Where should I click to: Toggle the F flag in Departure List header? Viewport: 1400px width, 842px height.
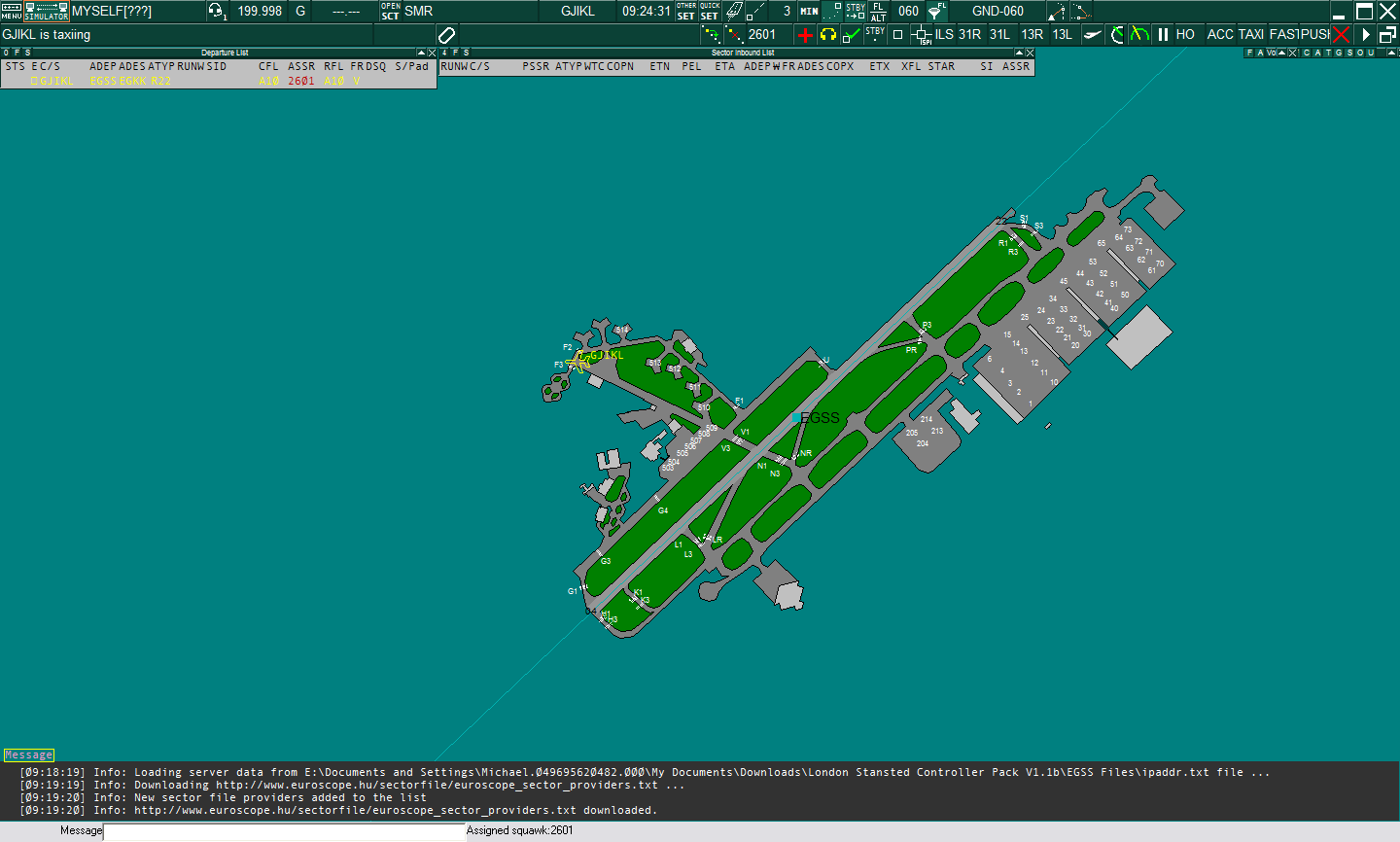17,53
